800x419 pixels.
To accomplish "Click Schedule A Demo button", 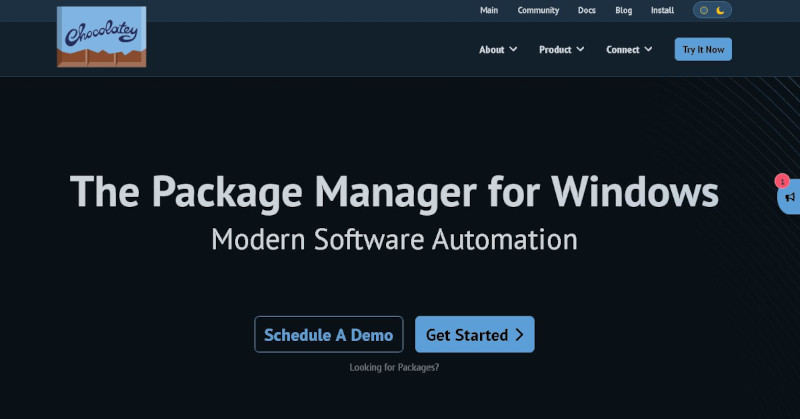I will (329, 335).
